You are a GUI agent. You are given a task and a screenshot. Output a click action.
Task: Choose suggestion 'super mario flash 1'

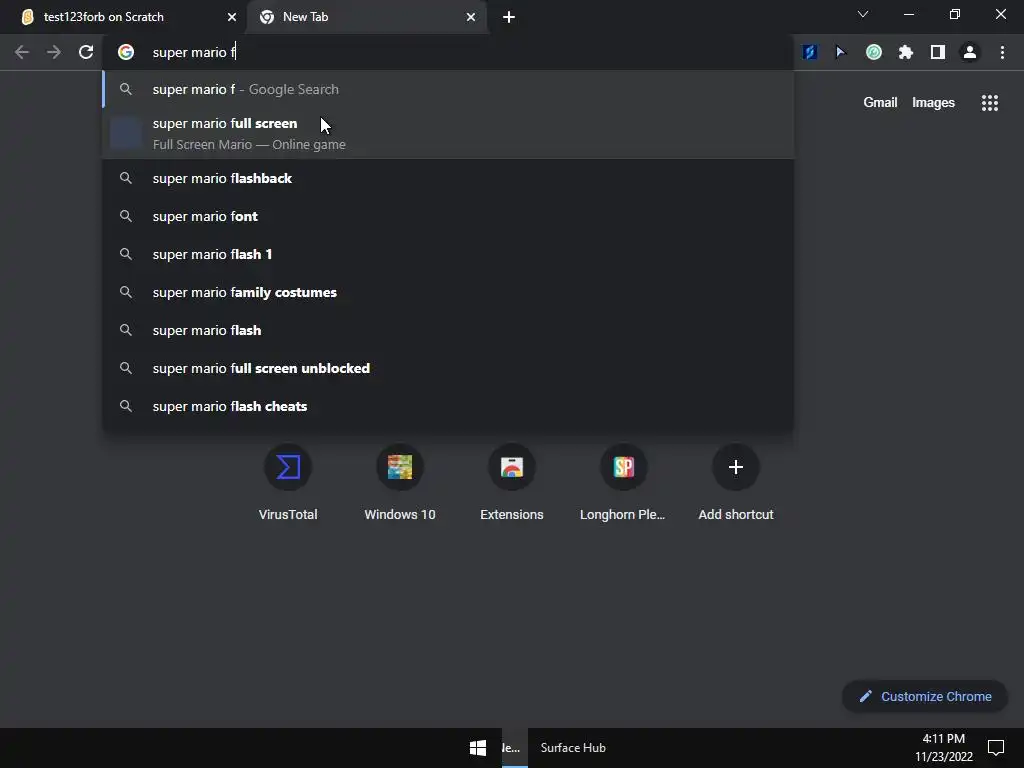point(448,254)
